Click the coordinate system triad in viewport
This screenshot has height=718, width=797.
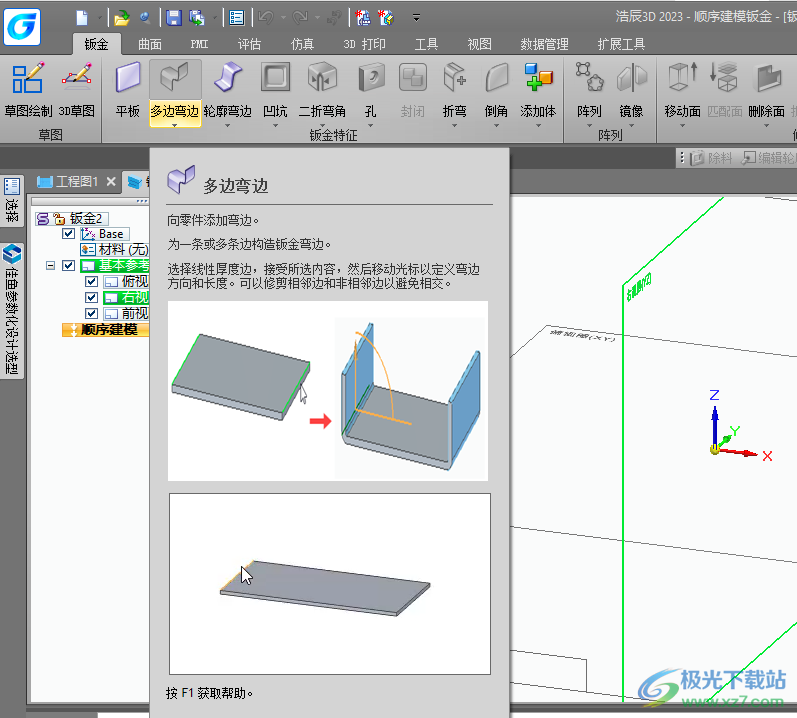[740, 429]
